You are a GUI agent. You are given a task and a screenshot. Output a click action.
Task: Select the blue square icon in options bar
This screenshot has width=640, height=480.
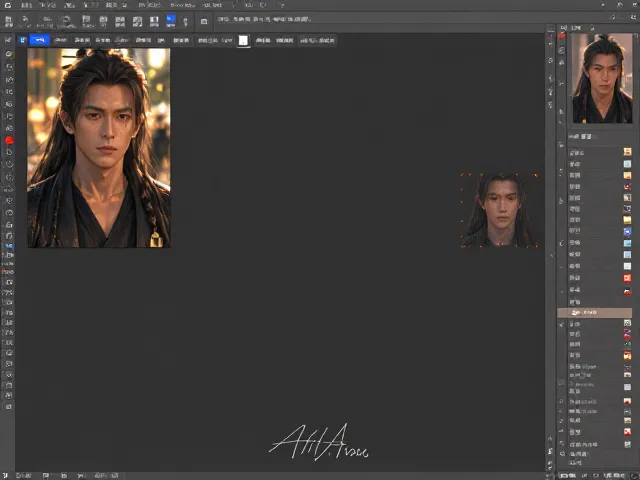(23, 40)
